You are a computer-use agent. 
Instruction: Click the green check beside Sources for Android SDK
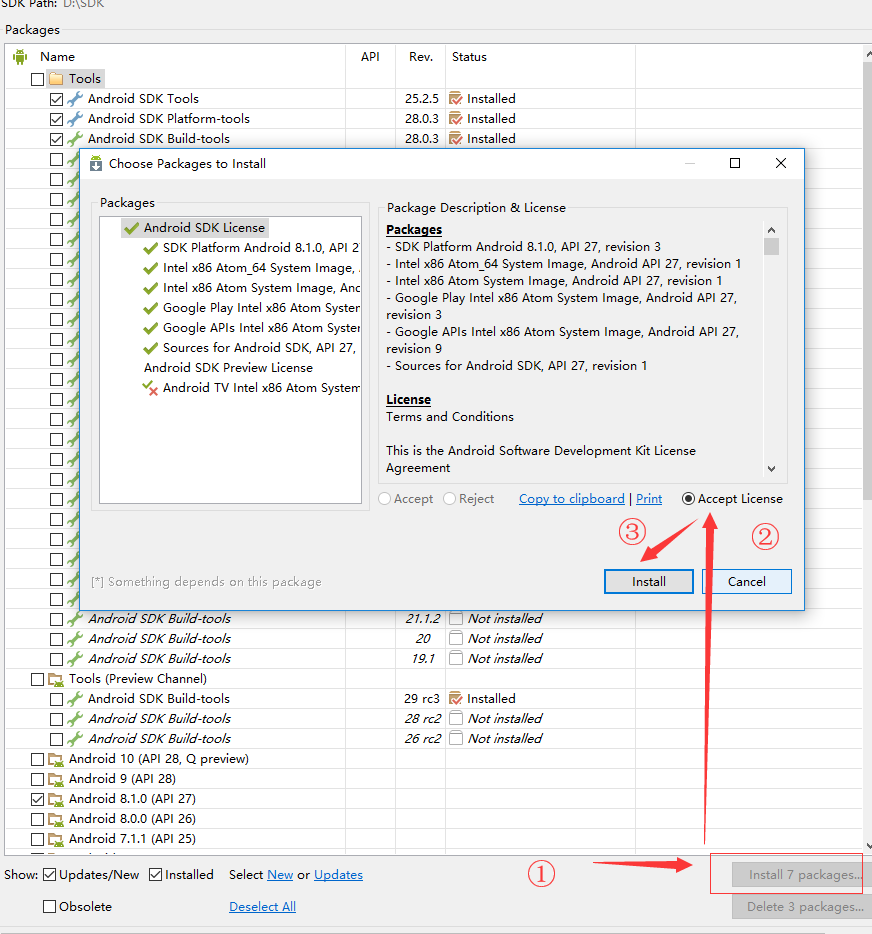pyautogui.click(x=151, y=348)
